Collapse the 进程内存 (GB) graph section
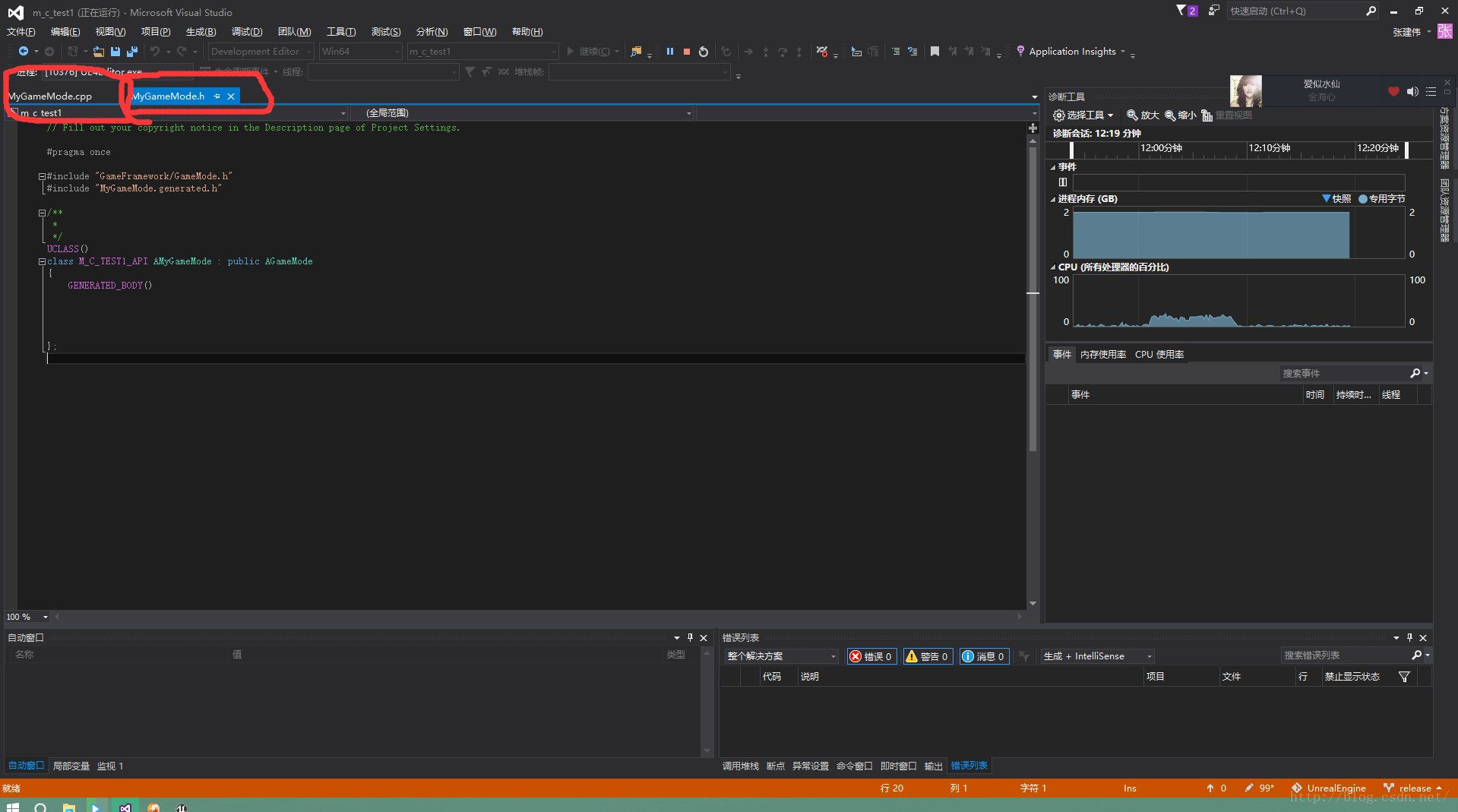The image size is (1458, 812). 1053,199
